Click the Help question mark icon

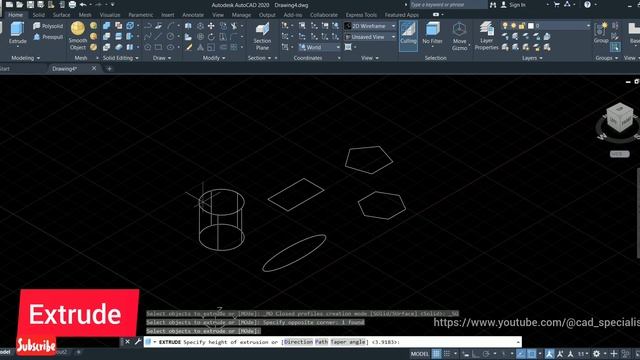[x=587, y=5]
